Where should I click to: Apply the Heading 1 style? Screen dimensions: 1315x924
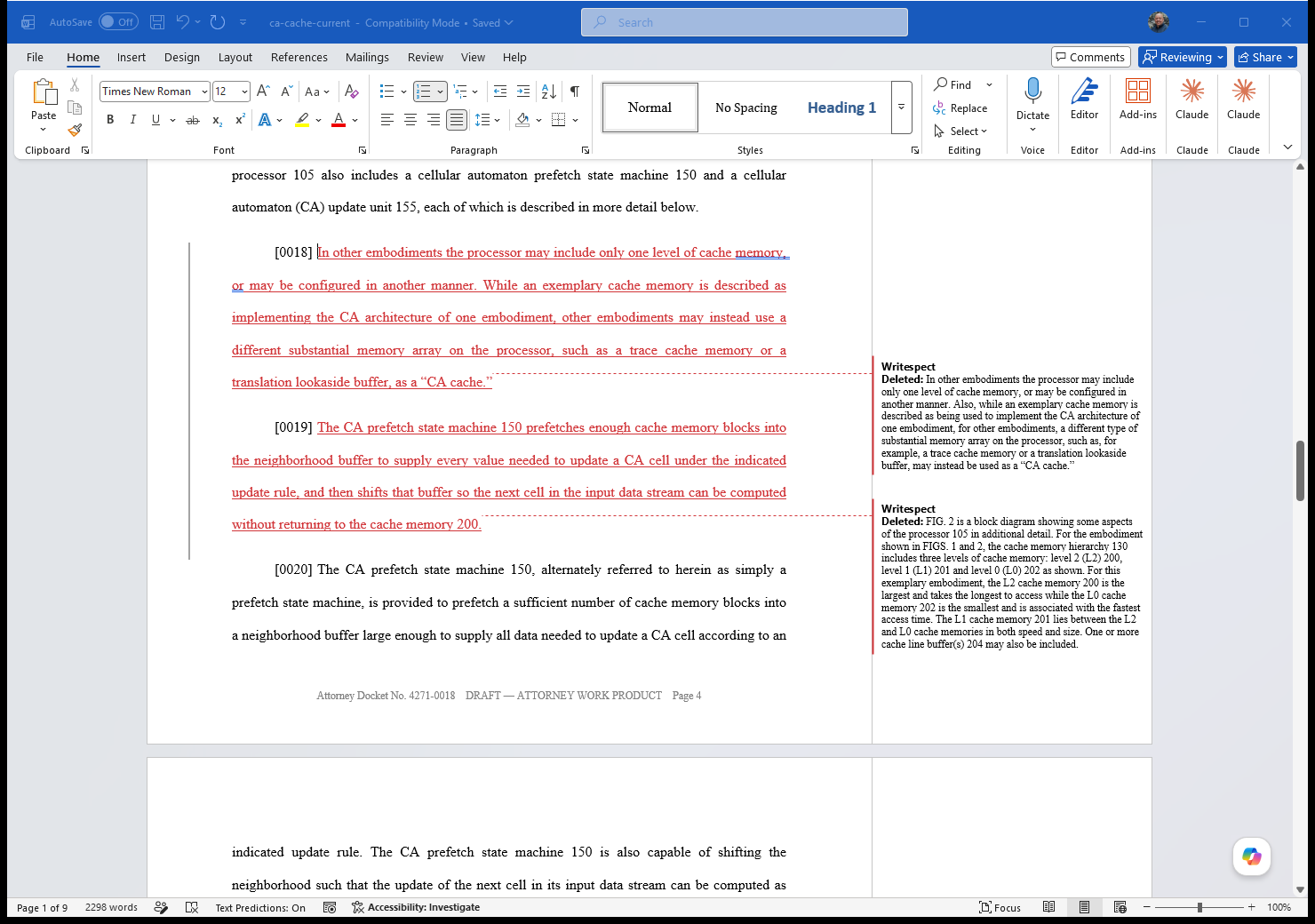pyautogui.click(x=841, y=108)
